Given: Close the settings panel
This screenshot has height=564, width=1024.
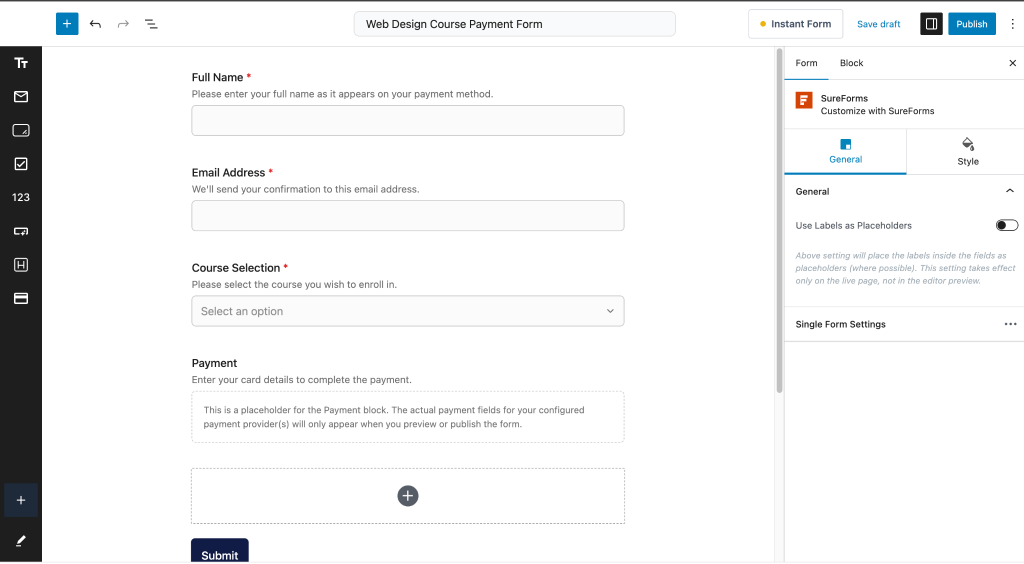Looking at the screenshot, I should tap(1012, 63).
